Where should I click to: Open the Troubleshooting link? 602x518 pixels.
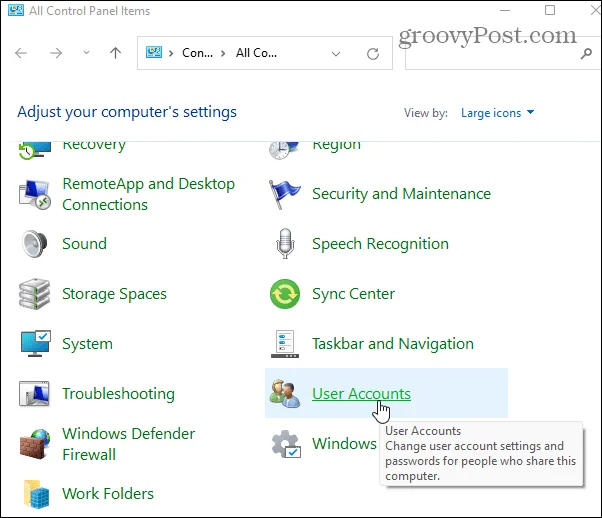pyautogui.click(x=119, y=394)
